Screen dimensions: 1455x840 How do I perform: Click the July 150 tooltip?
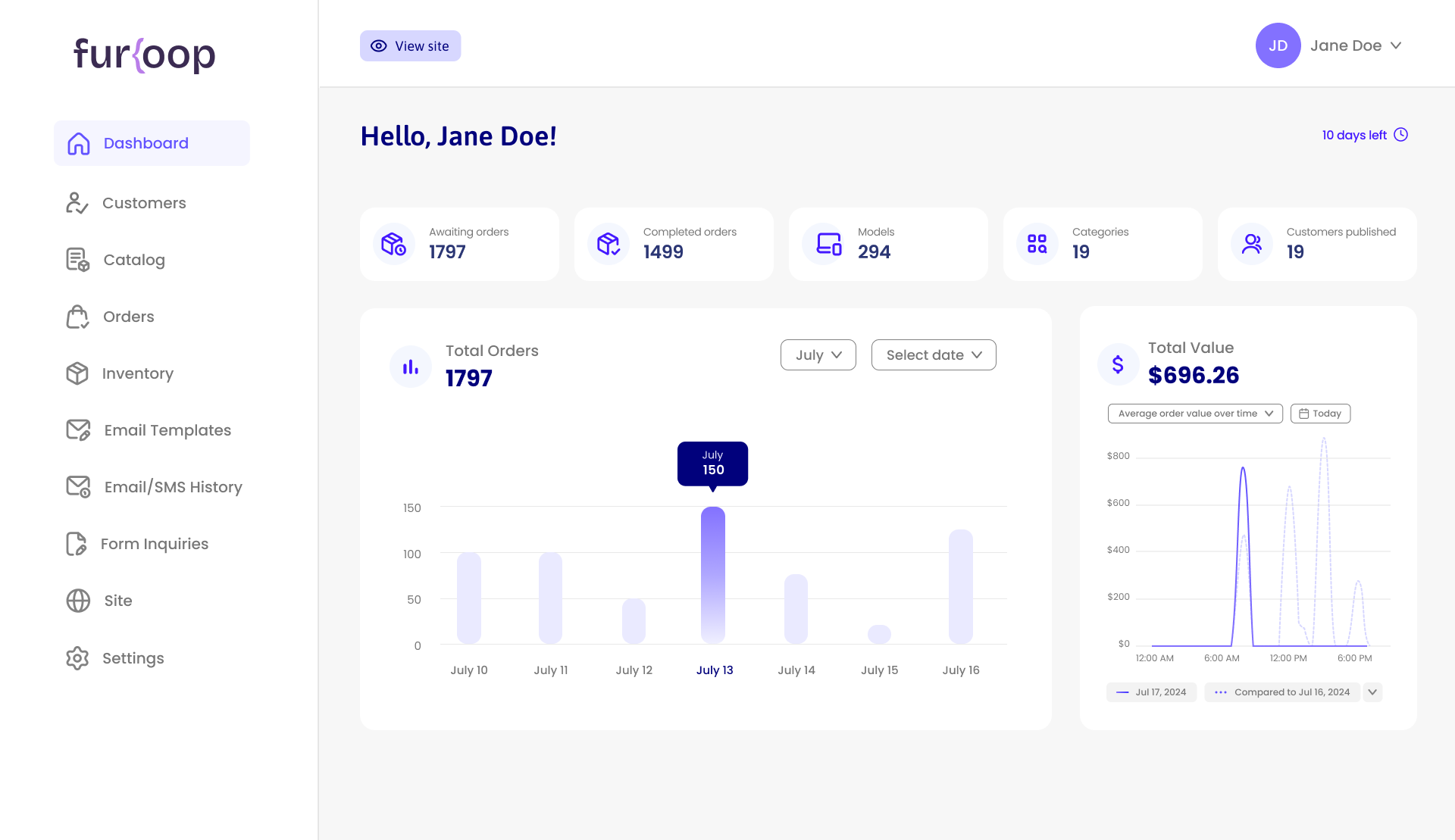[x=712, y=464]
